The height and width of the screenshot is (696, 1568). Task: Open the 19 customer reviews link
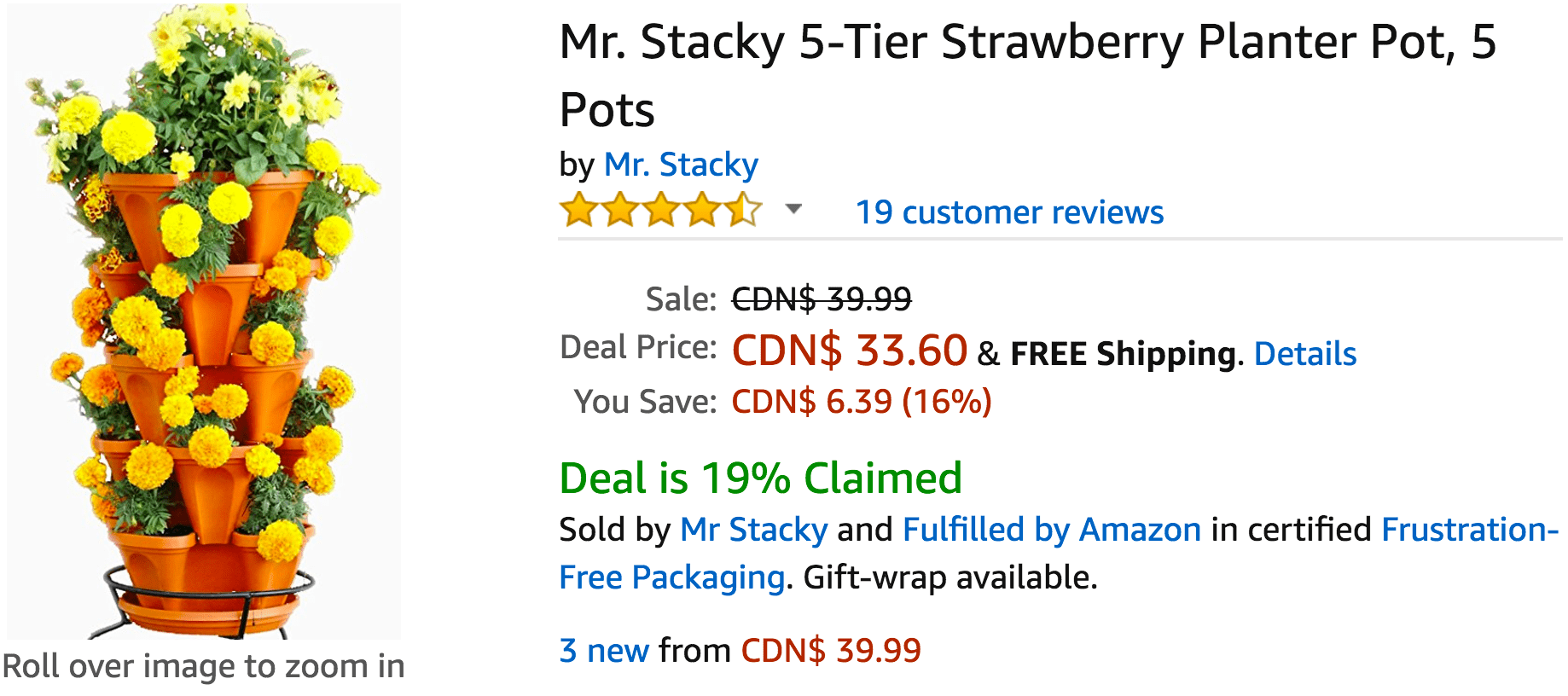[x=1009, y=212]
